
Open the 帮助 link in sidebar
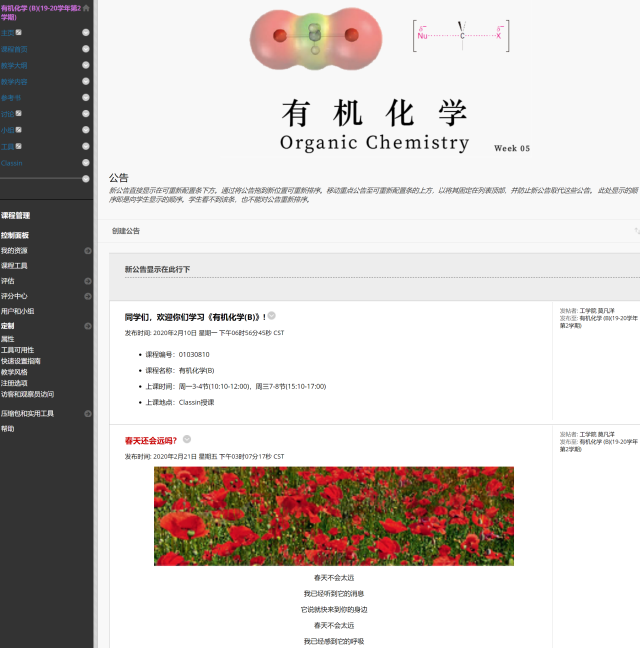pyautogui.click(x=8, y=428)
